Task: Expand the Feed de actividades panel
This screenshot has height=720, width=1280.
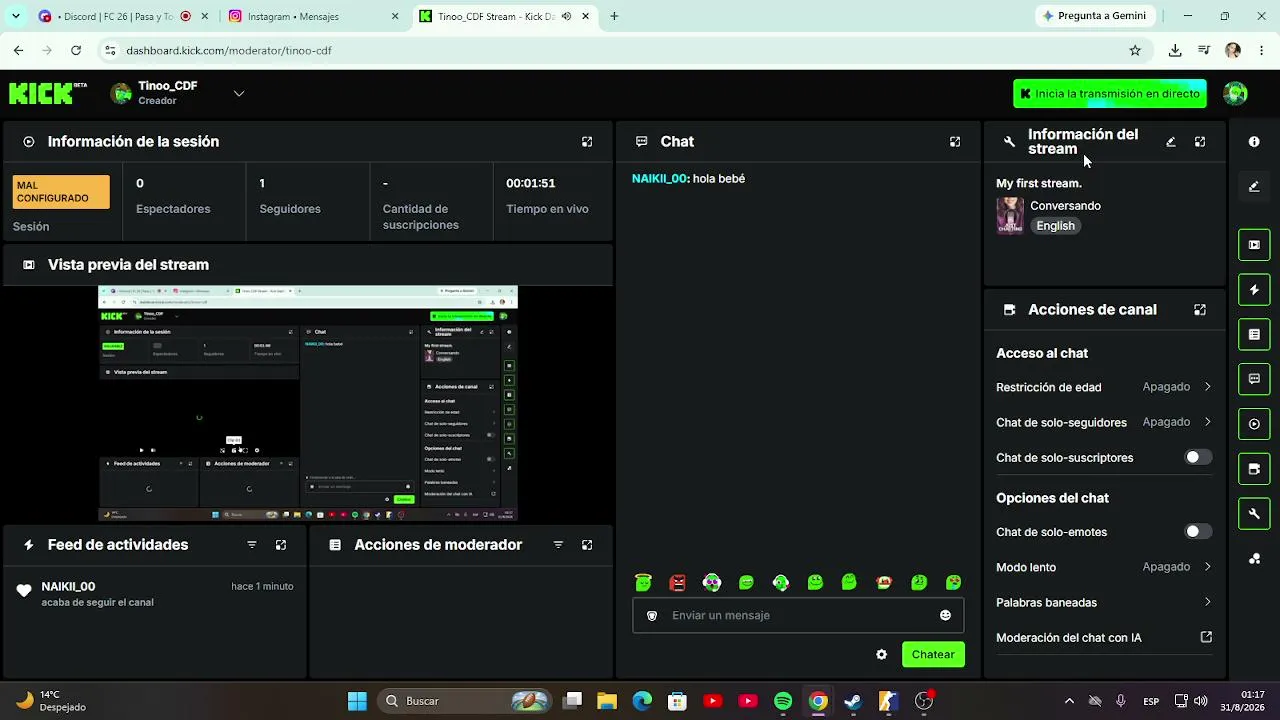Action: click(281, 545)
